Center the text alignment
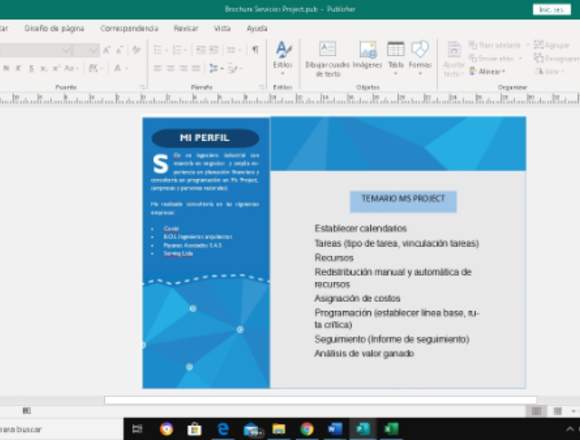Screen dimensions: 580x440 (171, 68)
